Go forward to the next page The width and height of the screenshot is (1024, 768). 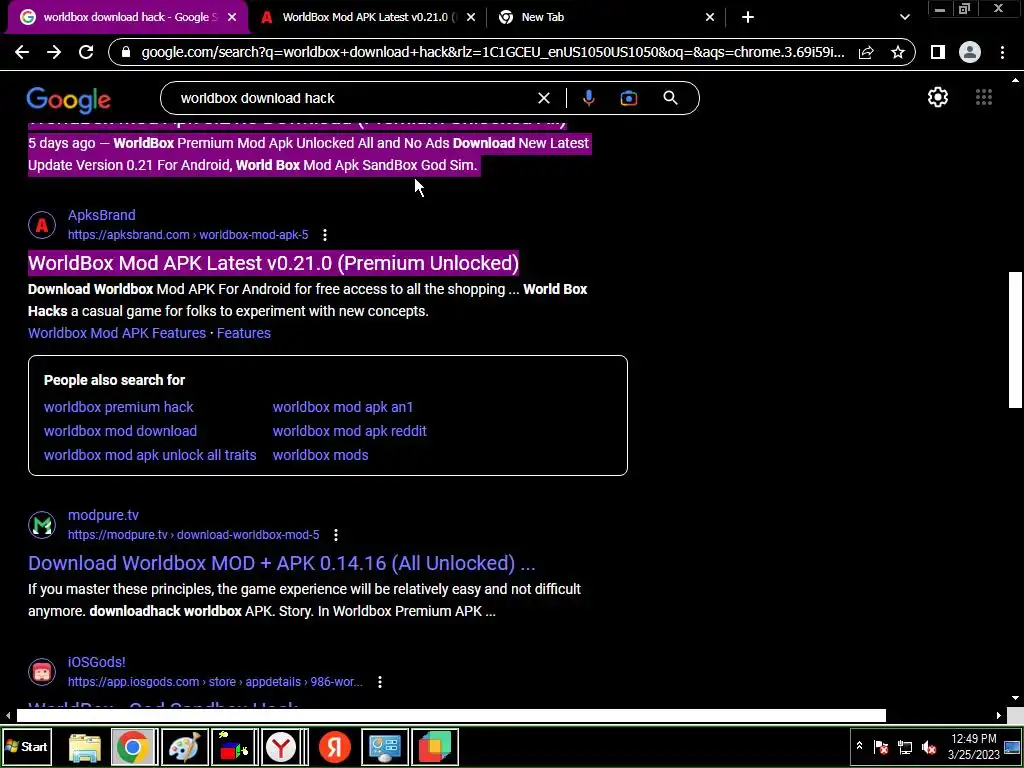(54, 52)
